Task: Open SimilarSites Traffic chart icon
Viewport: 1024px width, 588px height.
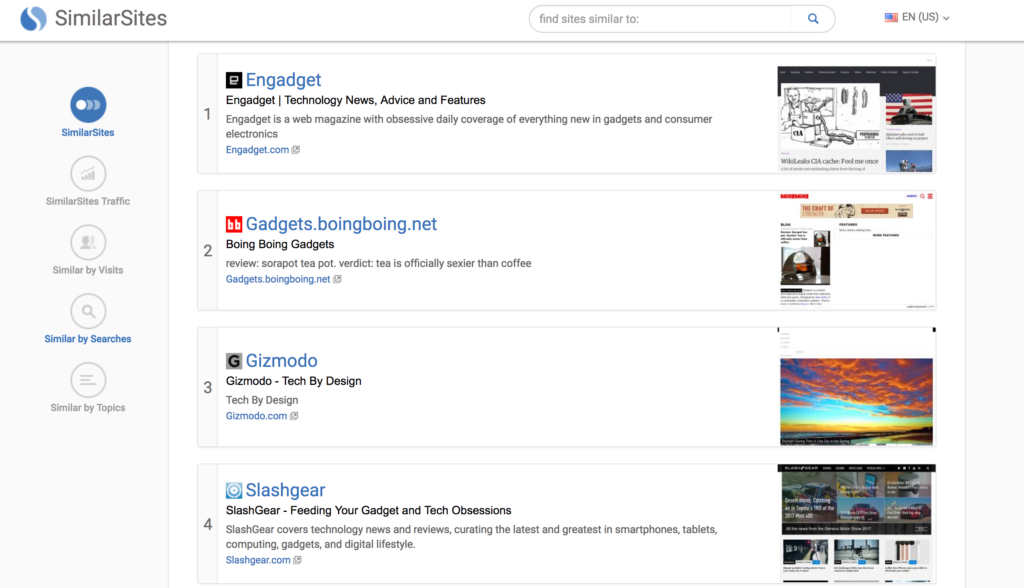Action: point(88,174)
